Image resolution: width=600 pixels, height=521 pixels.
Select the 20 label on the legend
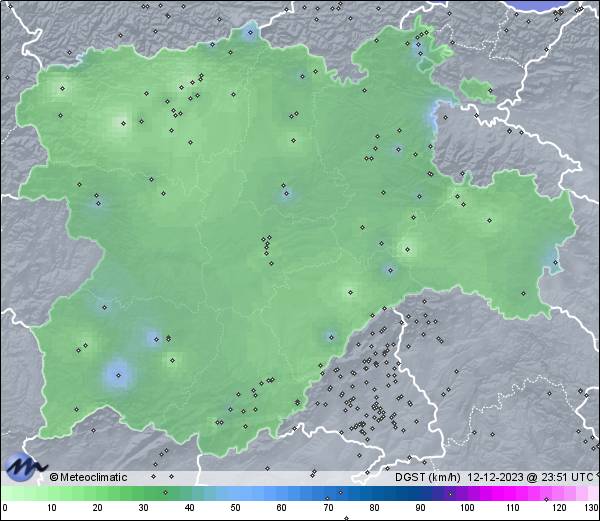click(x=98, y=508)
